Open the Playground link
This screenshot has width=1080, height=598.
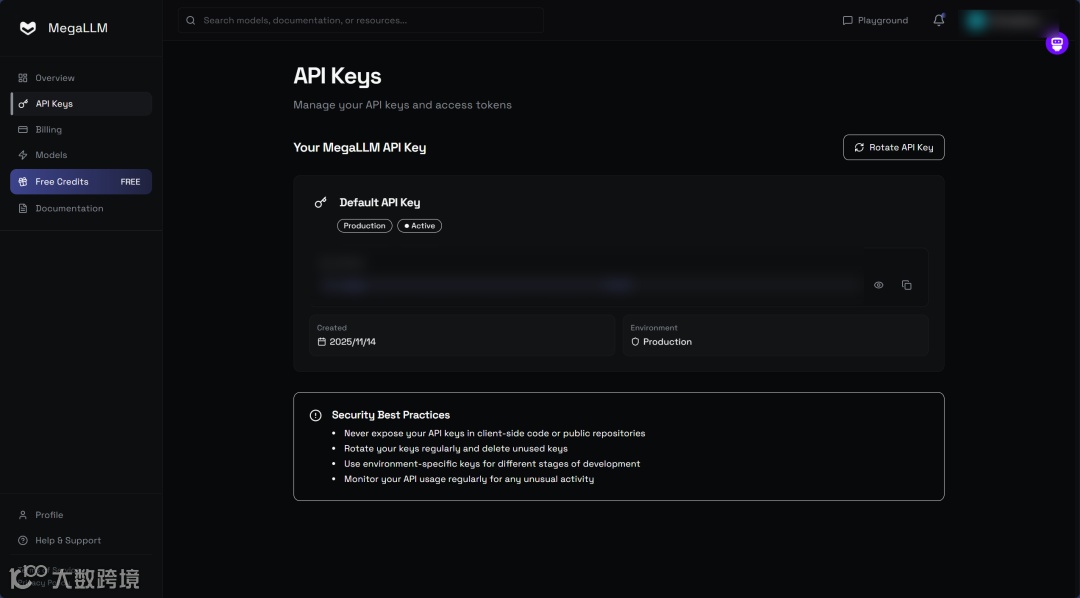875,21
